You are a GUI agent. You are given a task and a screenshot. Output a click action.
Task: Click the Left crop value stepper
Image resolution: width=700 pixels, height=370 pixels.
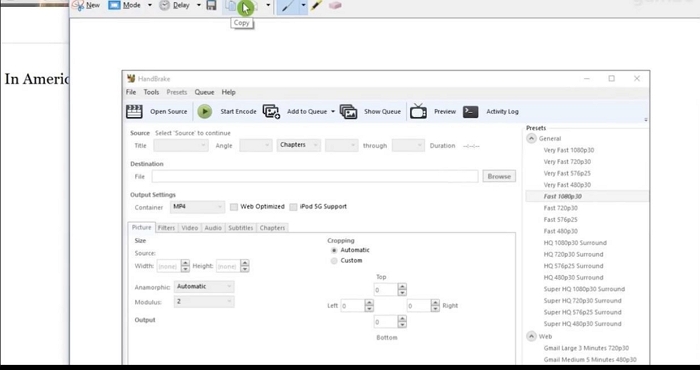click(x=369, y=306)
